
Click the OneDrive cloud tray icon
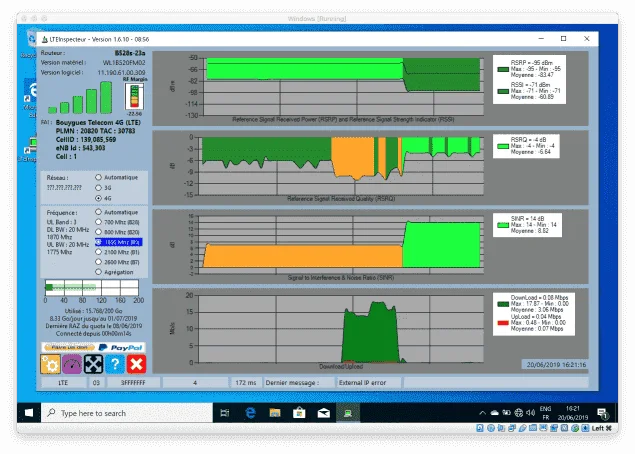tap(494, 413)
